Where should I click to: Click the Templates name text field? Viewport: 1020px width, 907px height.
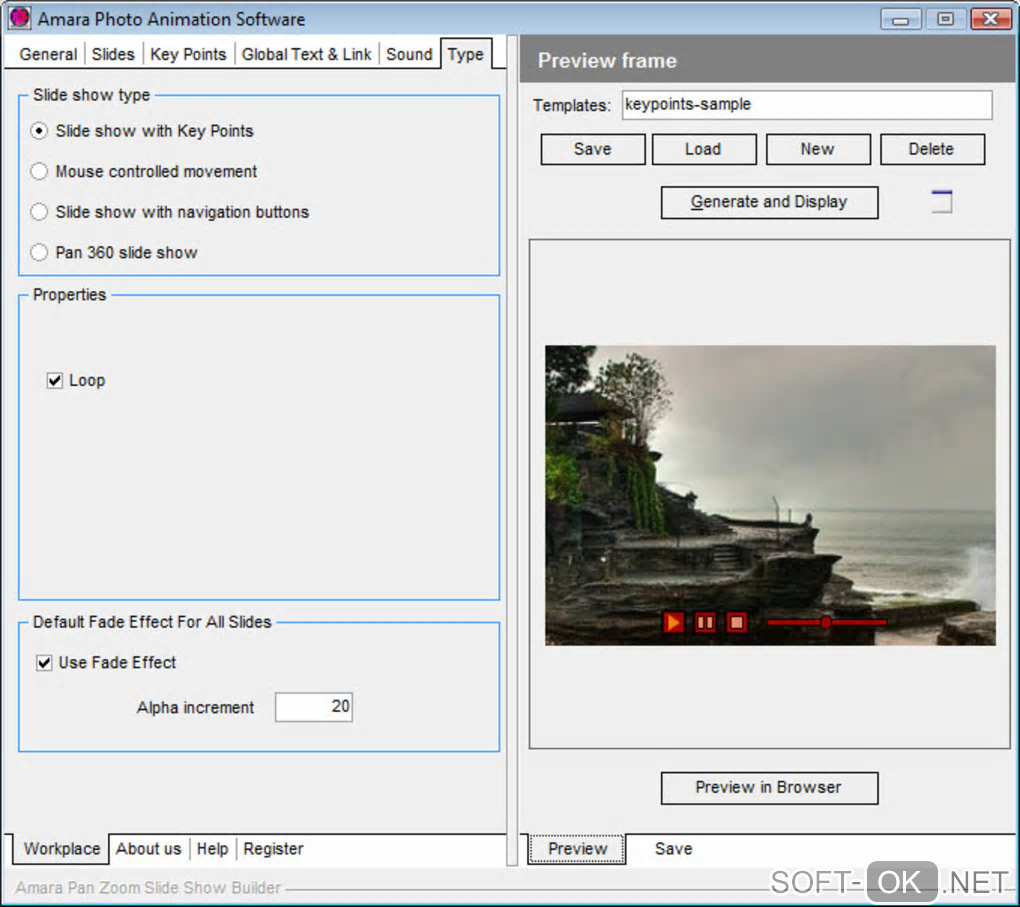tap(807, 105)
